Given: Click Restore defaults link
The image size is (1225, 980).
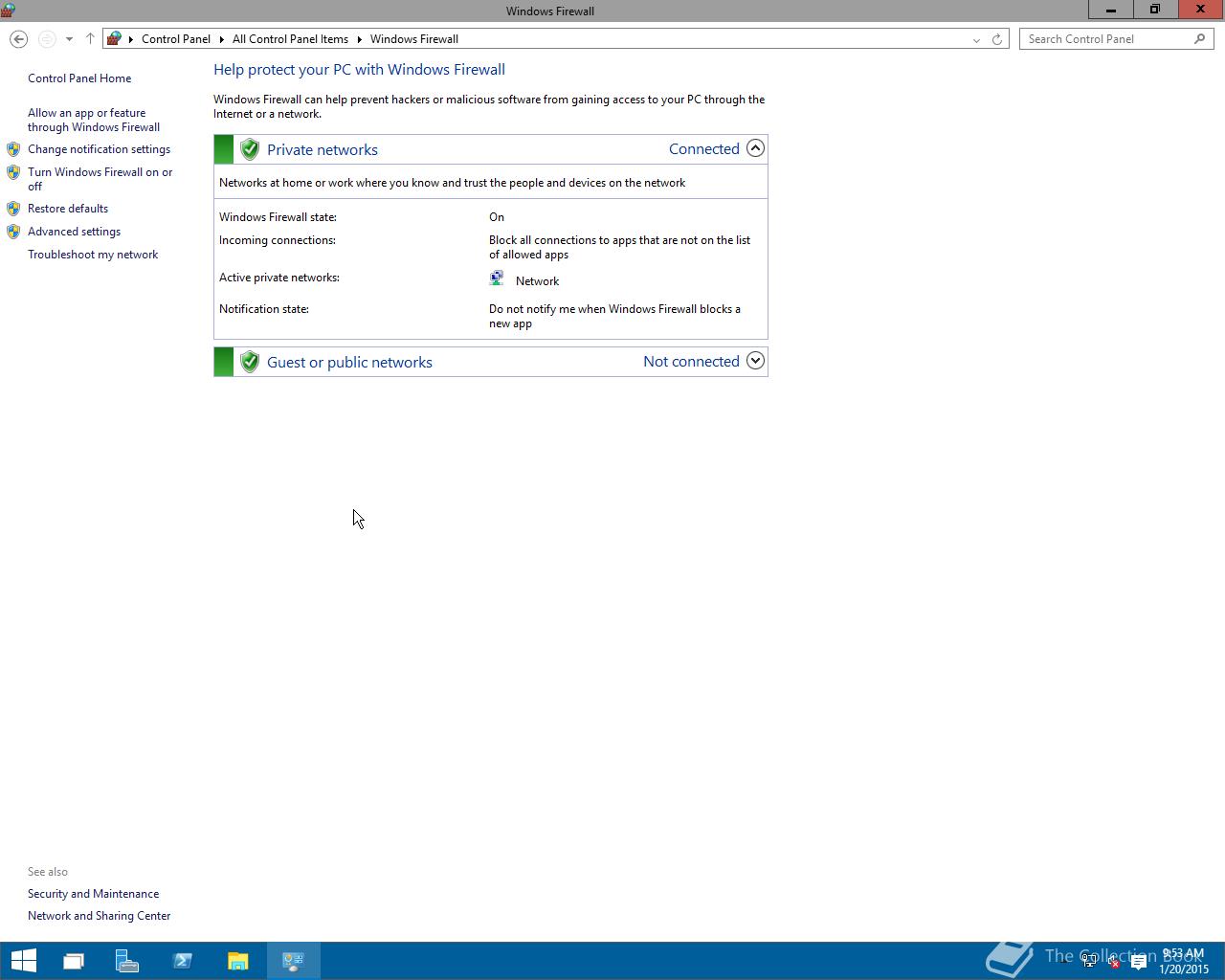Looking at the screenshot, I should click(x=68, y=209).
